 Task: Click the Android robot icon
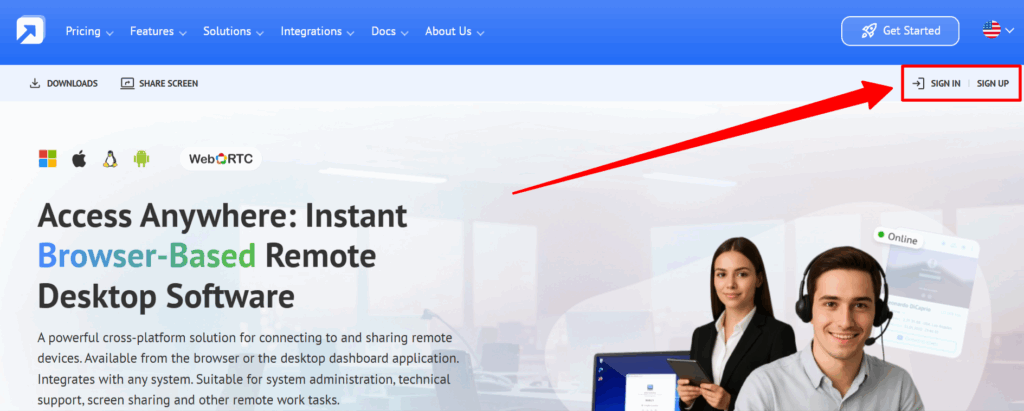tap(141, 158)
